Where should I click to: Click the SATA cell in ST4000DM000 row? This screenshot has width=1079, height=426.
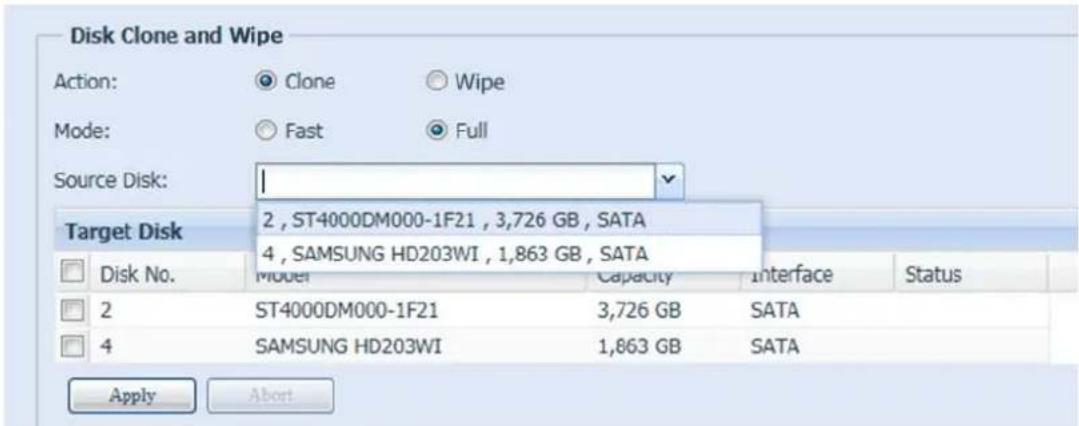click(775, 312)
